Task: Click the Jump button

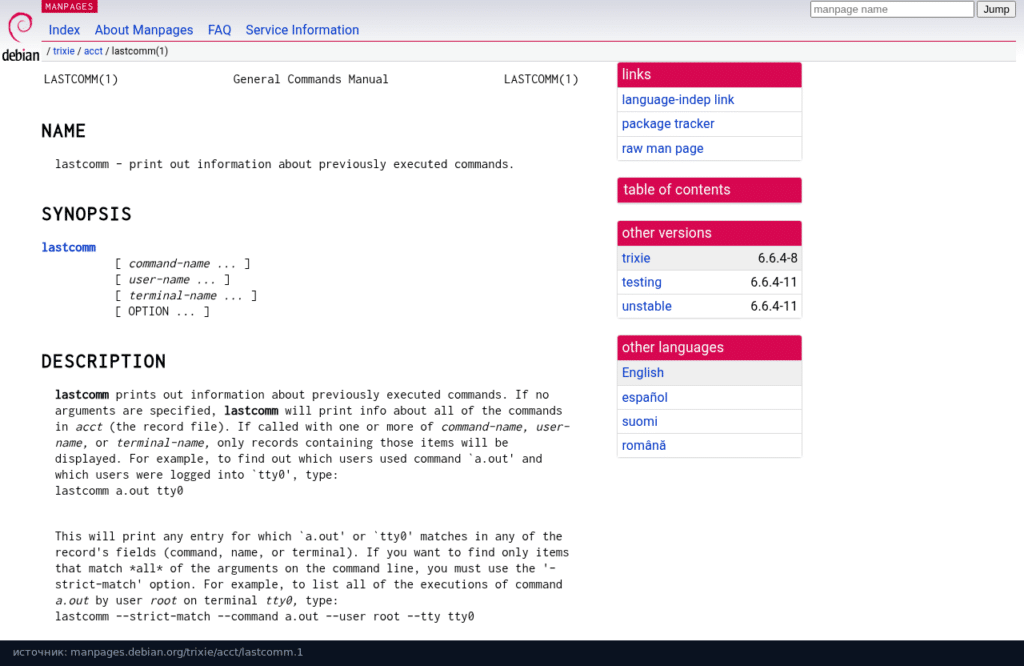Action: [996, 9]
